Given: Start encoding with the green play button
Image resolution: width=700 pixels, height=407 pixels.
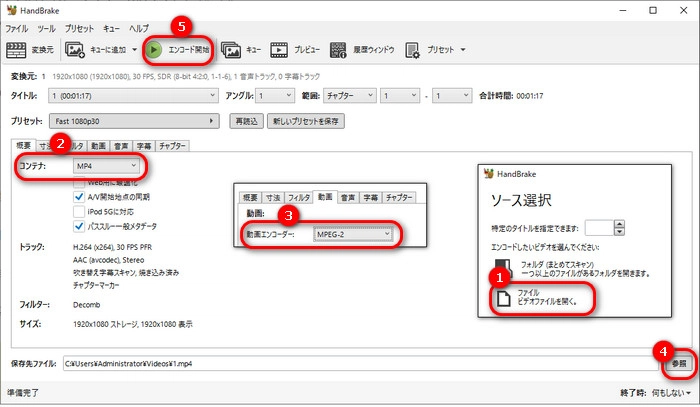Looking at the screenshot, I should tap(154, 50).
